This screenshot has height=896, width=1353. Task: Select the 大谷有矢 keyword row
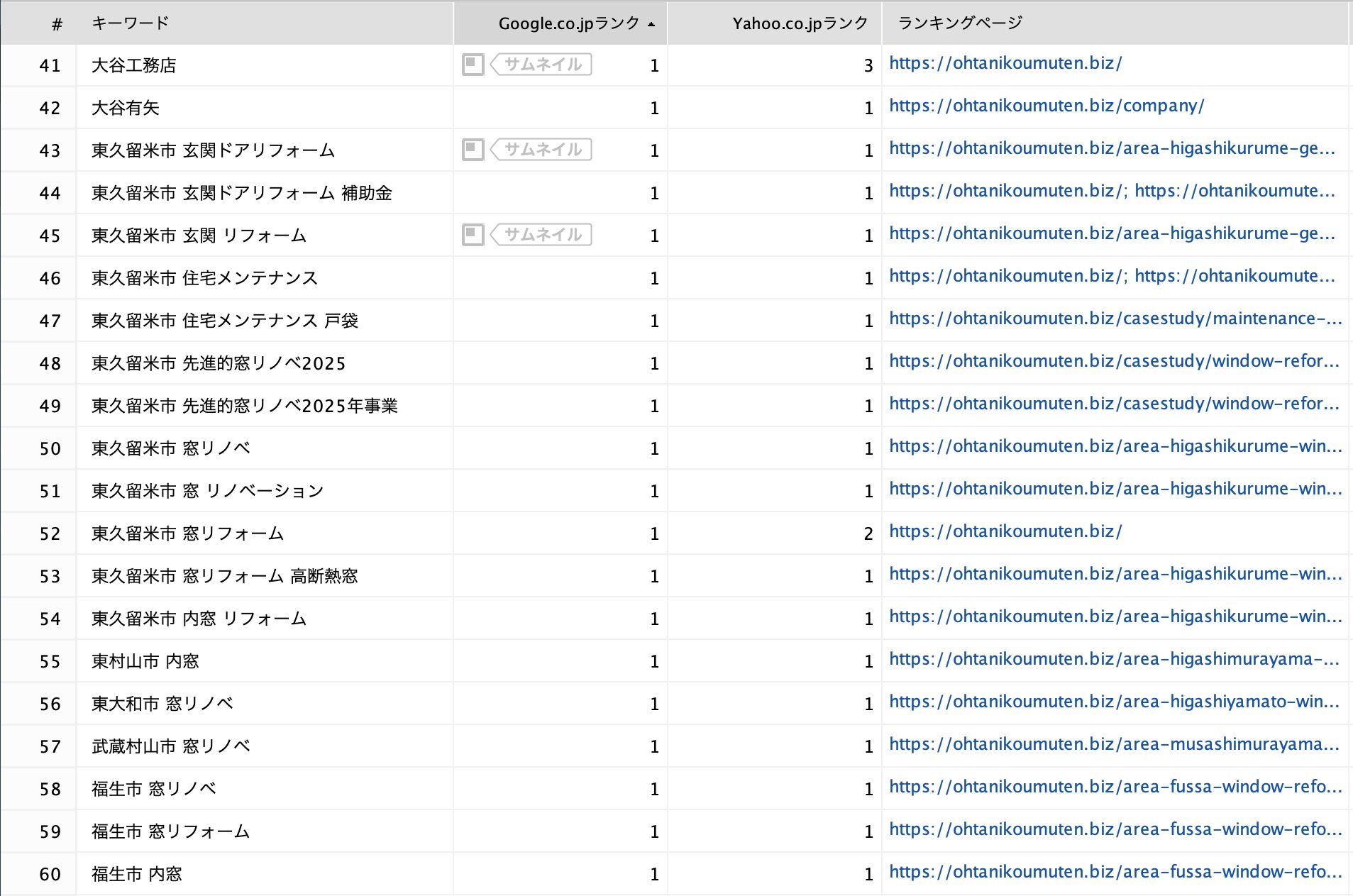(126, 108)
